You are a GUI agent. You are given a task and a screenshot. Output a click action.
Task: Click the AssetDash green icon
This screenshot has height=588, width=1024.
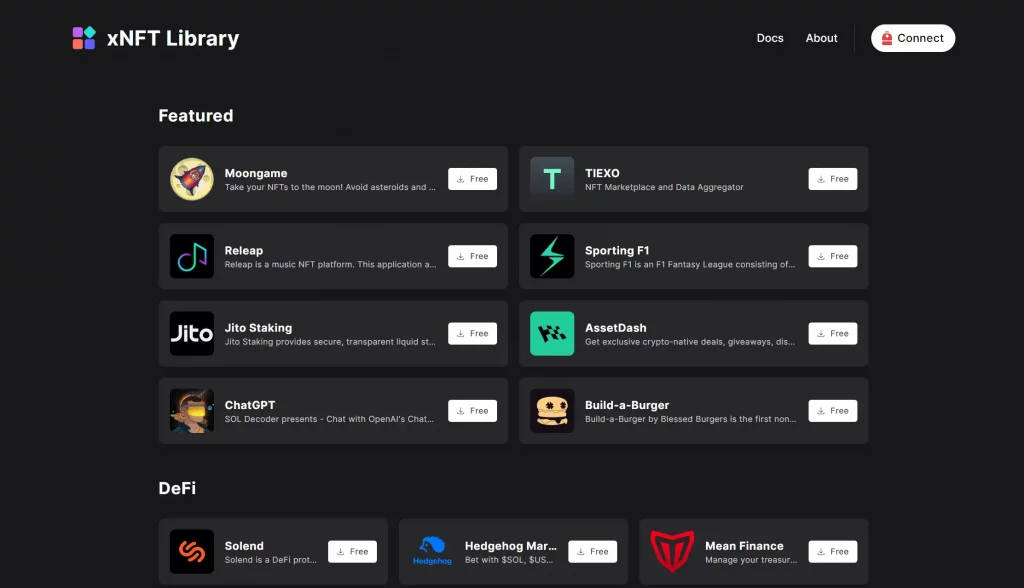point(551,334)
